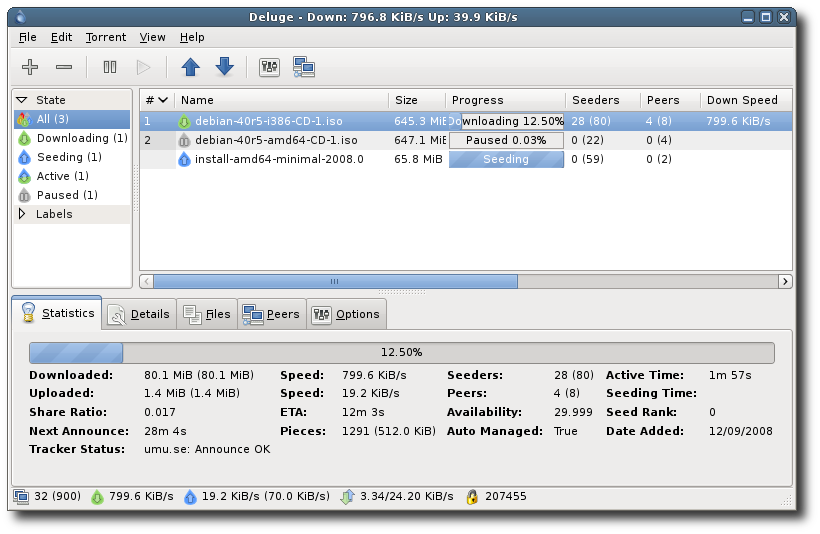Viewport: 820px width, 534px height.
Task: Click the DHT nodes lock icon in the status bar
Action: click(x=472, y=497)
